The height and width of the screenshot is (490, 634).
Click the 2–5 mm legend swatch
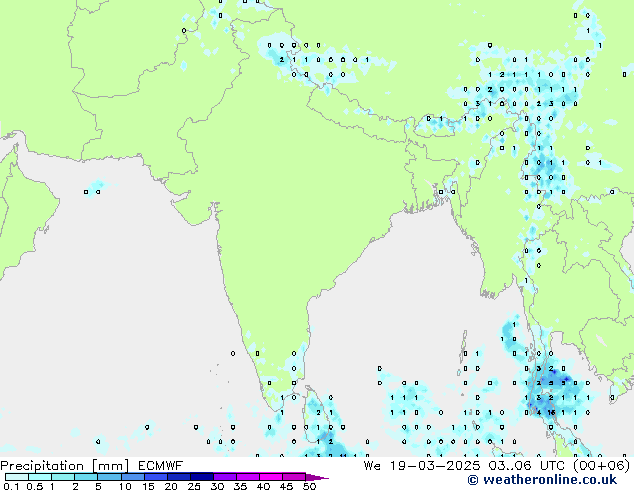coord(86,477)
